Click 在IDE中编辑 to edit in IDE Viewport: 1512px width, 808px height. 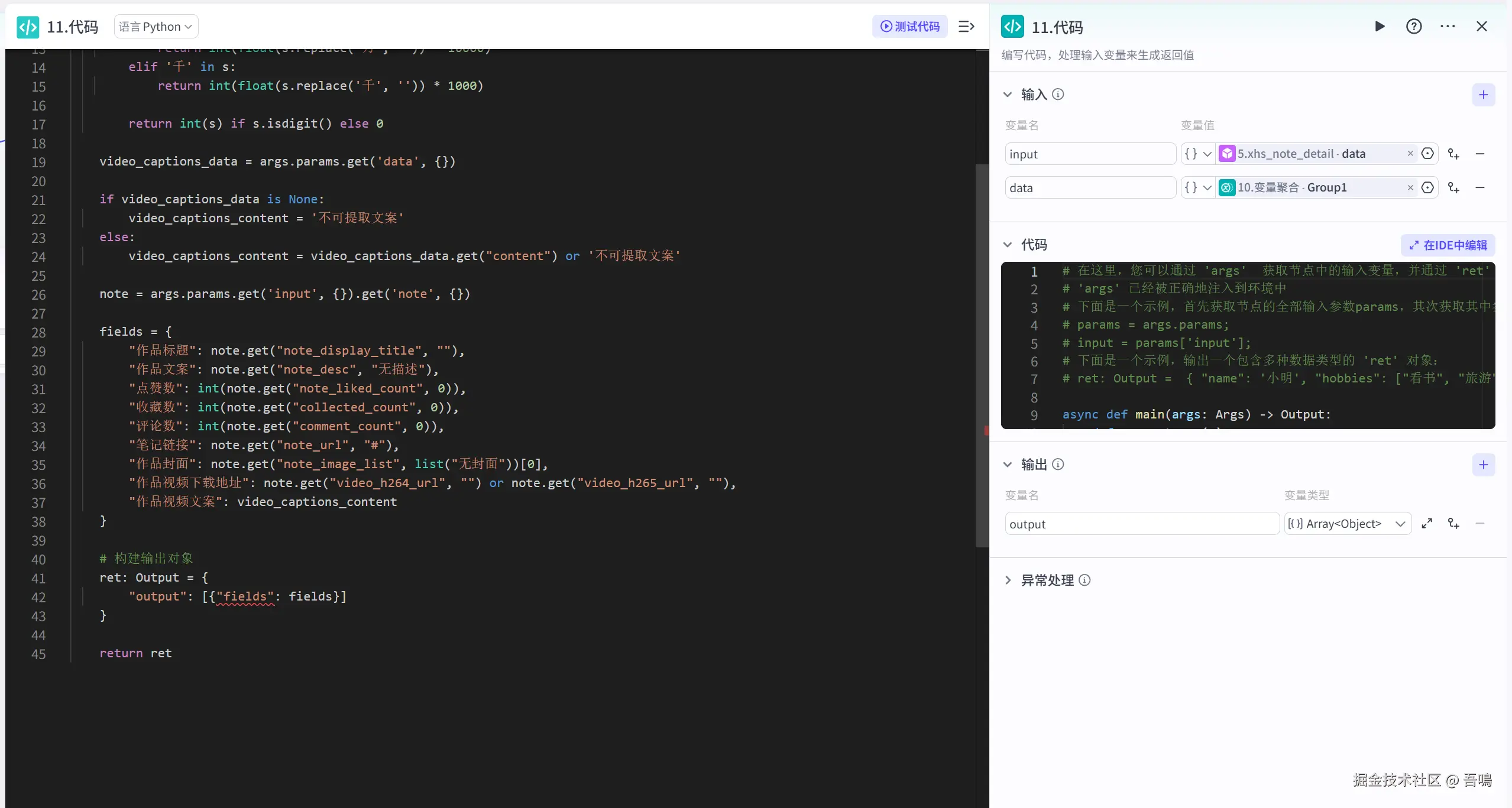1448,245
